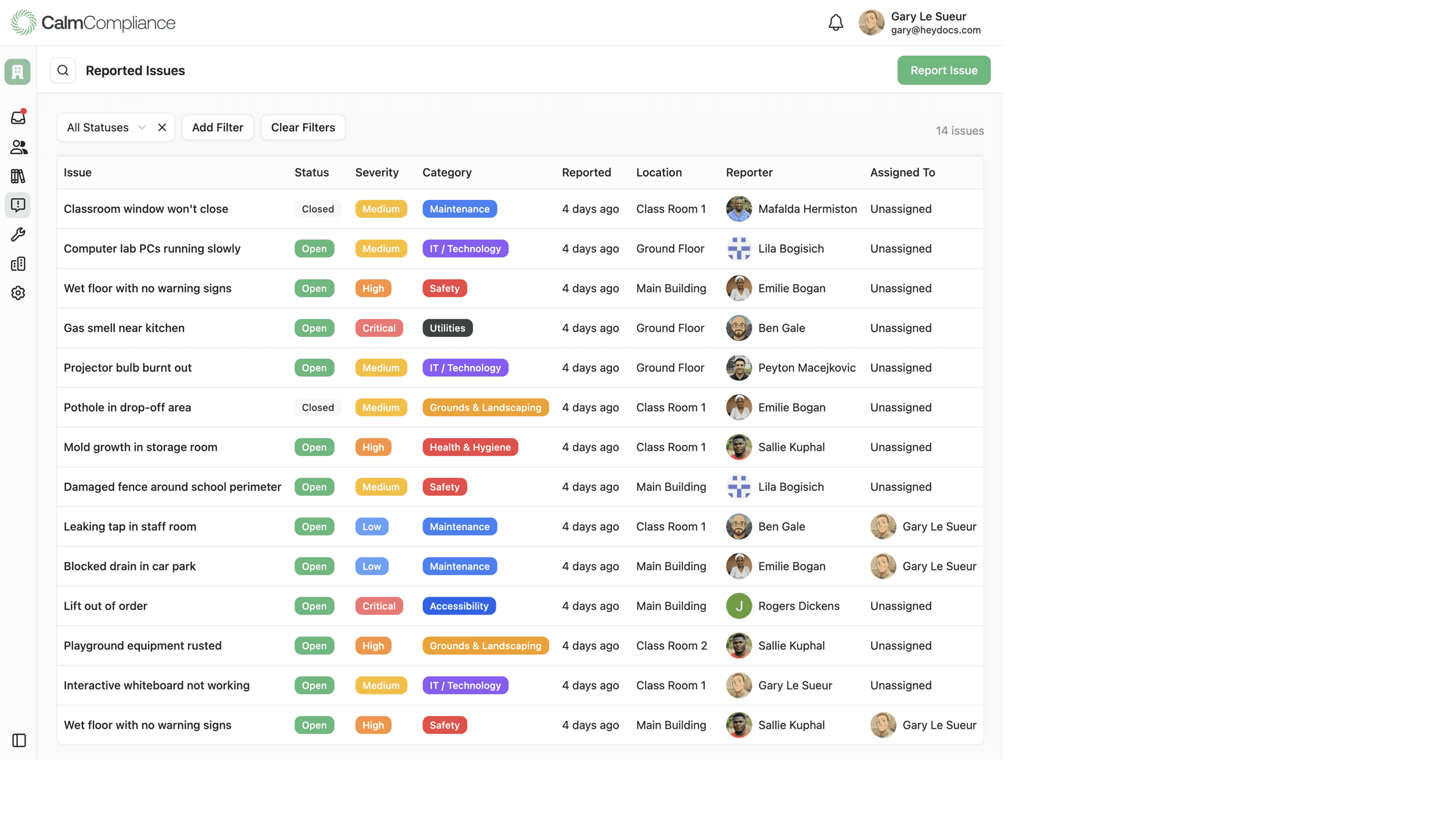1443x840 pixels.
Task: Select the IT / Technology category badge on Projector issue
Action: [465, 367]
